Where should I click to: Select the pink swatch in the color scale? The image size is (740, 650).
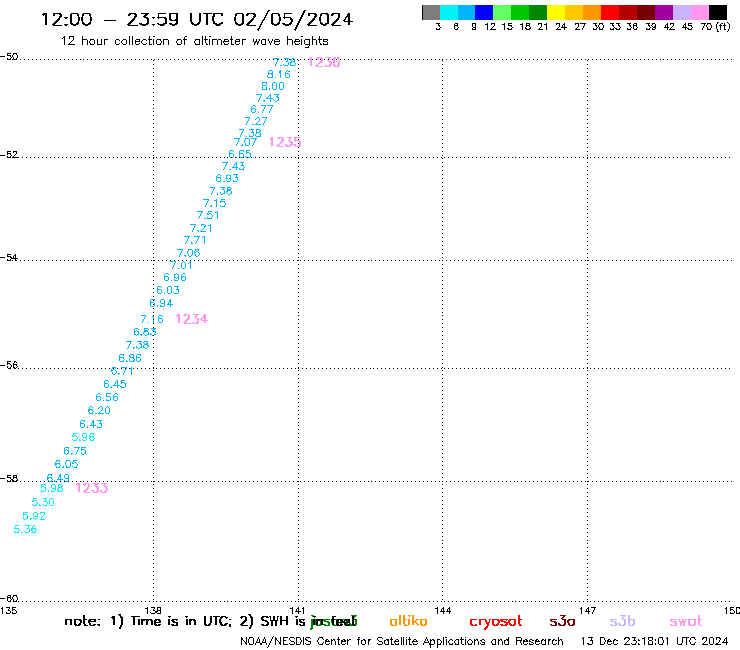[x=700, y=12]
